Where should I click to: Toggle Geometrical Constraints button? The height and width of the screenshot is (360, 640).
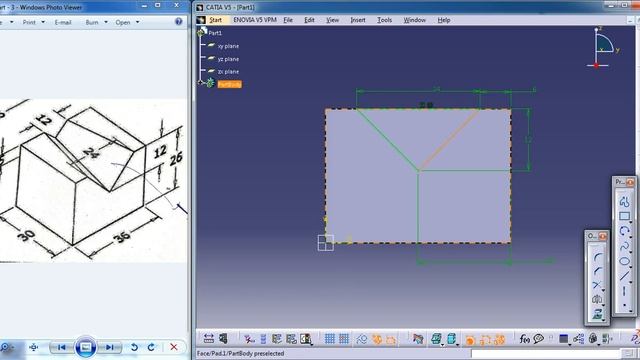377,339
